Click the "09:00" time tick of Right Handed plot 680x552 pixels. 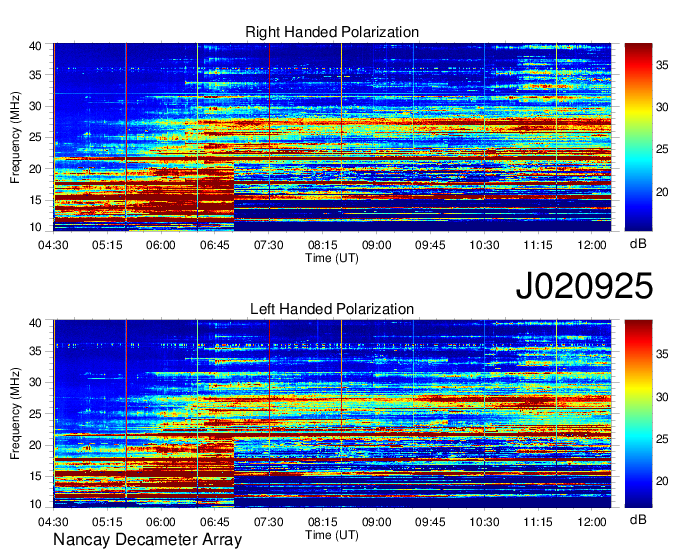(376, 245)
